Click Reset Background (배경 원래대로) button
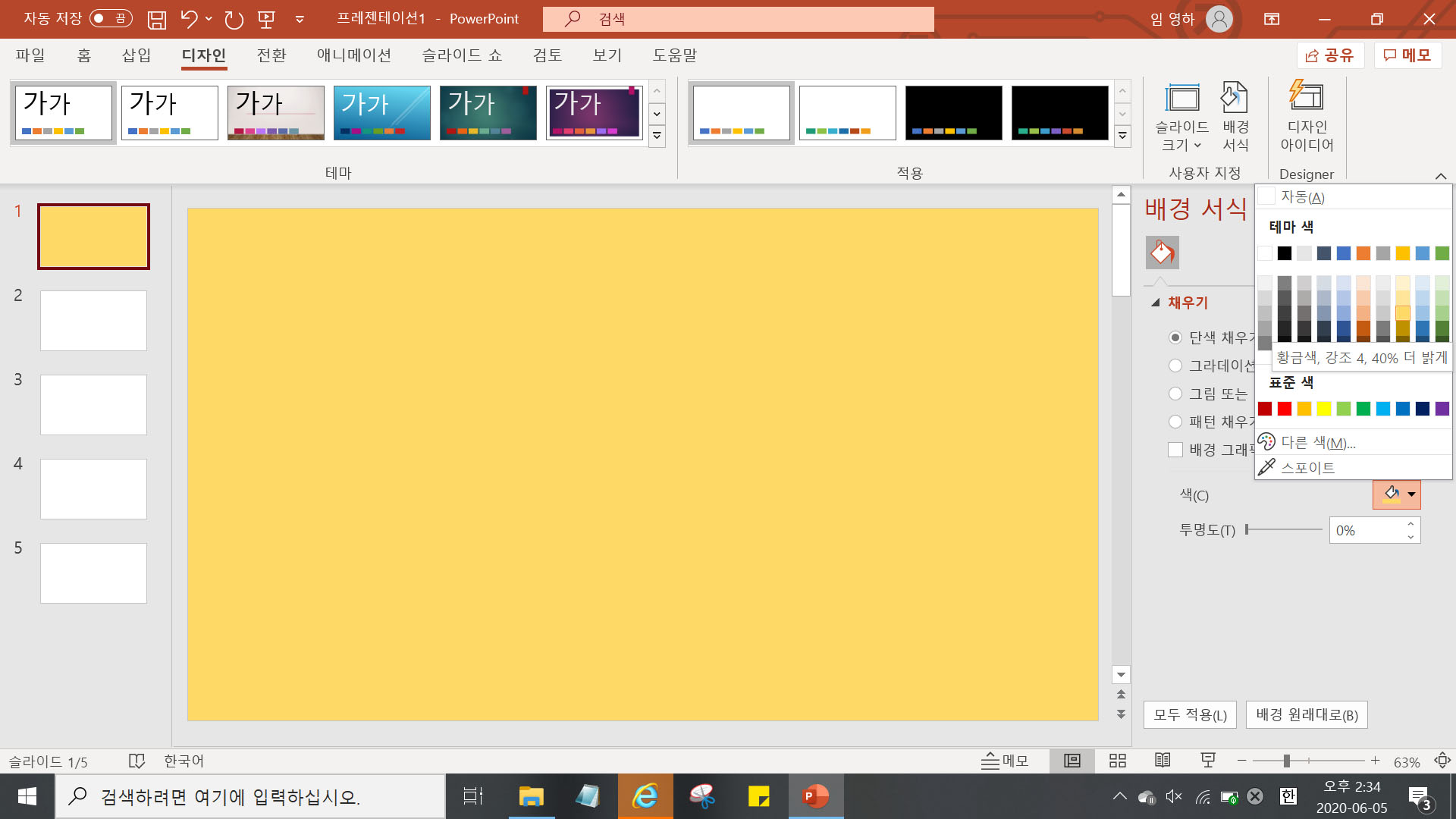This screenshot has width=1456, height=819. [x=1306, y=714]
